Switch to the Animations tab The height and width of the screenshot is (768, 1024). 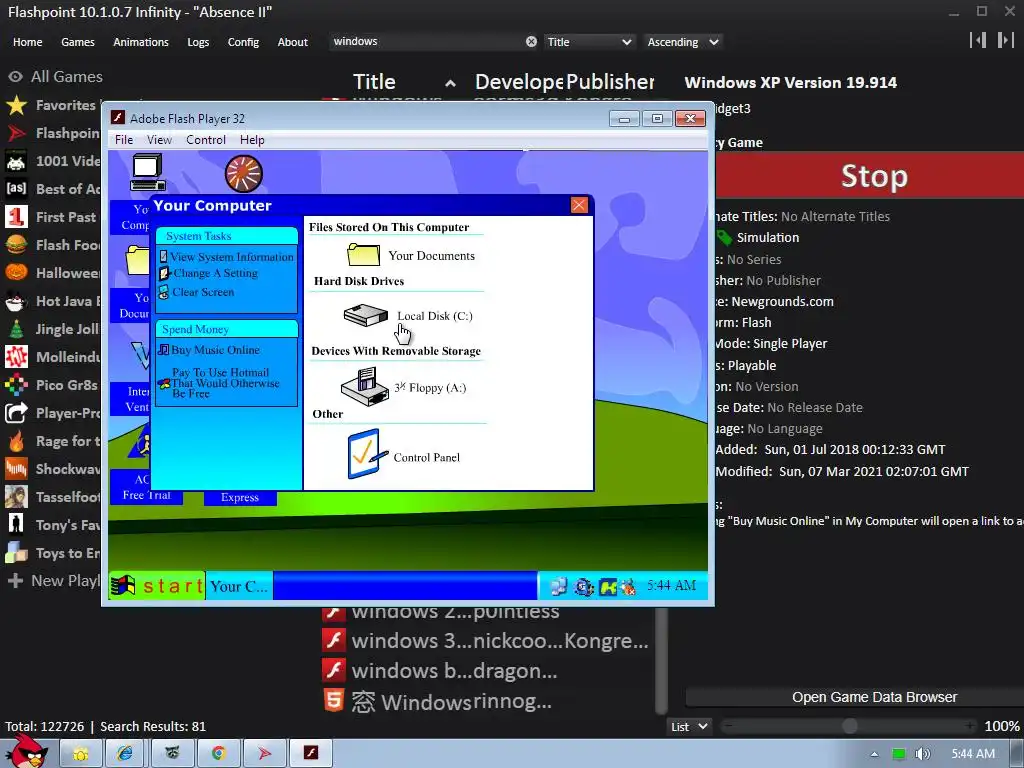pos(141,42)
